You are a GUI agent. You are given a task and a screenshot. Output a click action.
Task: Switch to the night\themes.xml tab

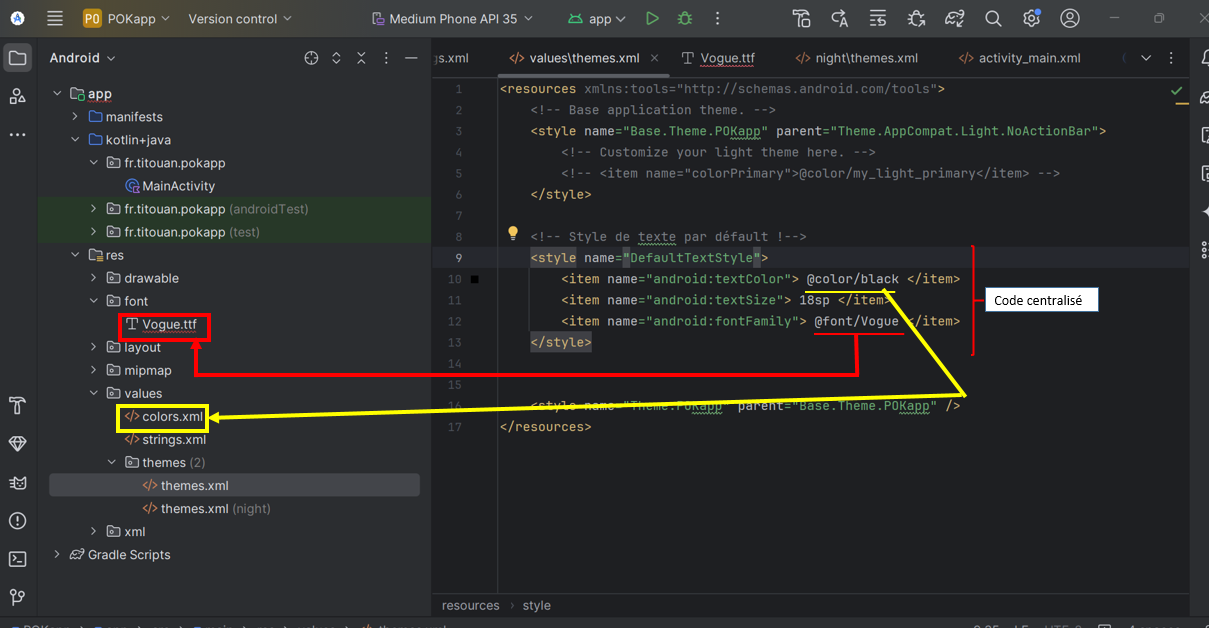(x=856, y=58)
